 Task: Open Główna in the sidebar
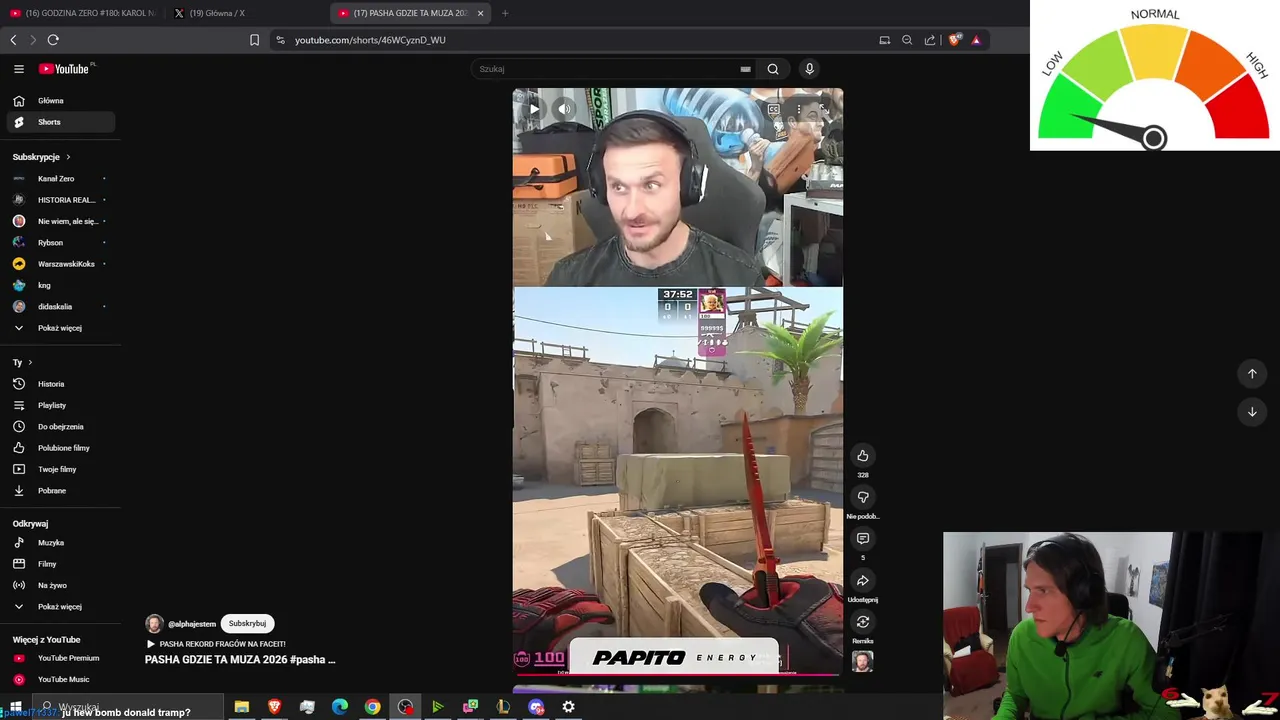(61, 101)
